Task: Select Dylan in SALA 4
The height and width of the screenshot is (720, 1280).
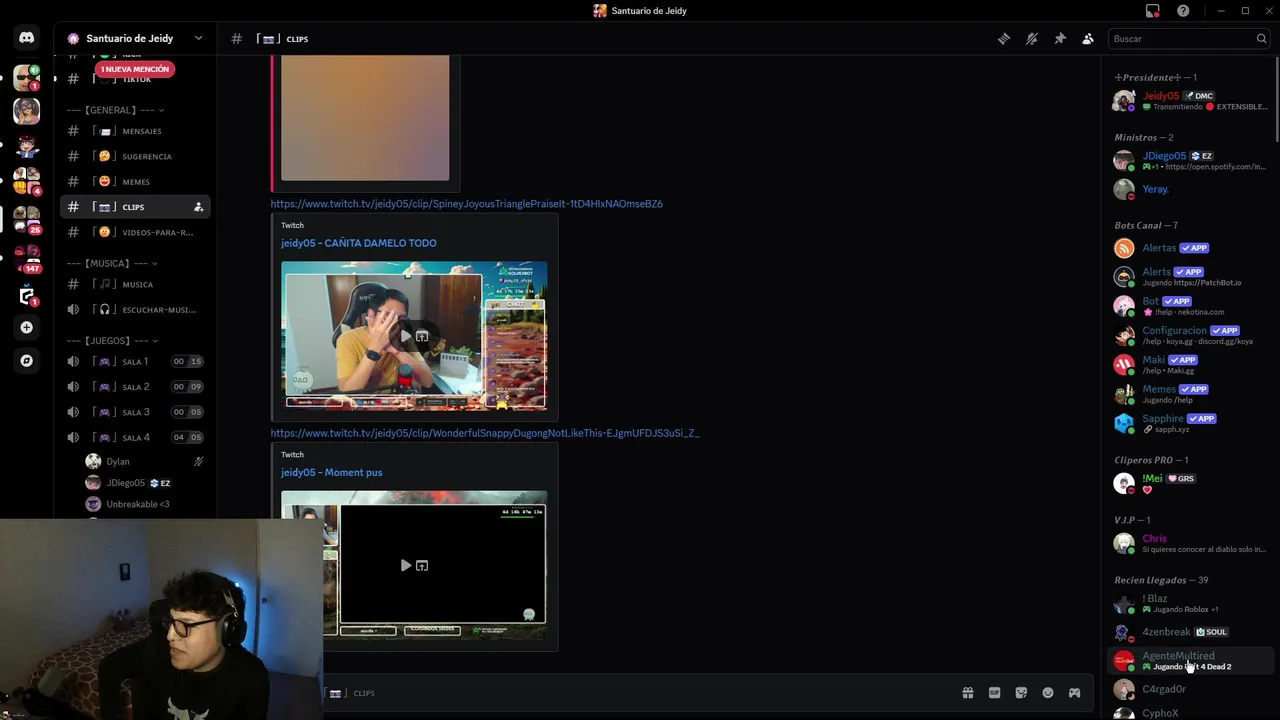Action: click(x=145, y=461)
